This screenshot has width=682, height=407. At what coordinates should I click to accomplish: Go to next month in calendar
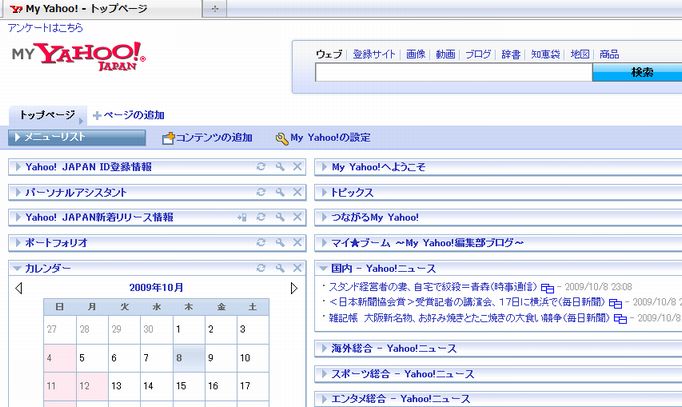[x=294, y=288]
